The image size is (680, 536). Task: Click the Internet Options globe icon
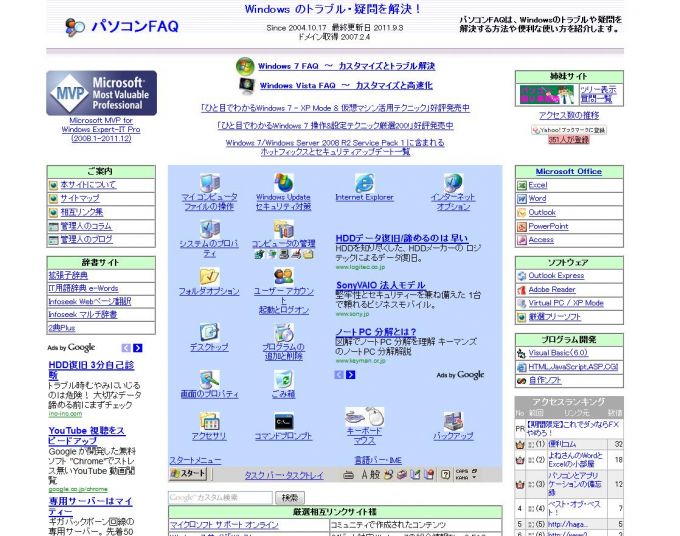pos(453,183)
